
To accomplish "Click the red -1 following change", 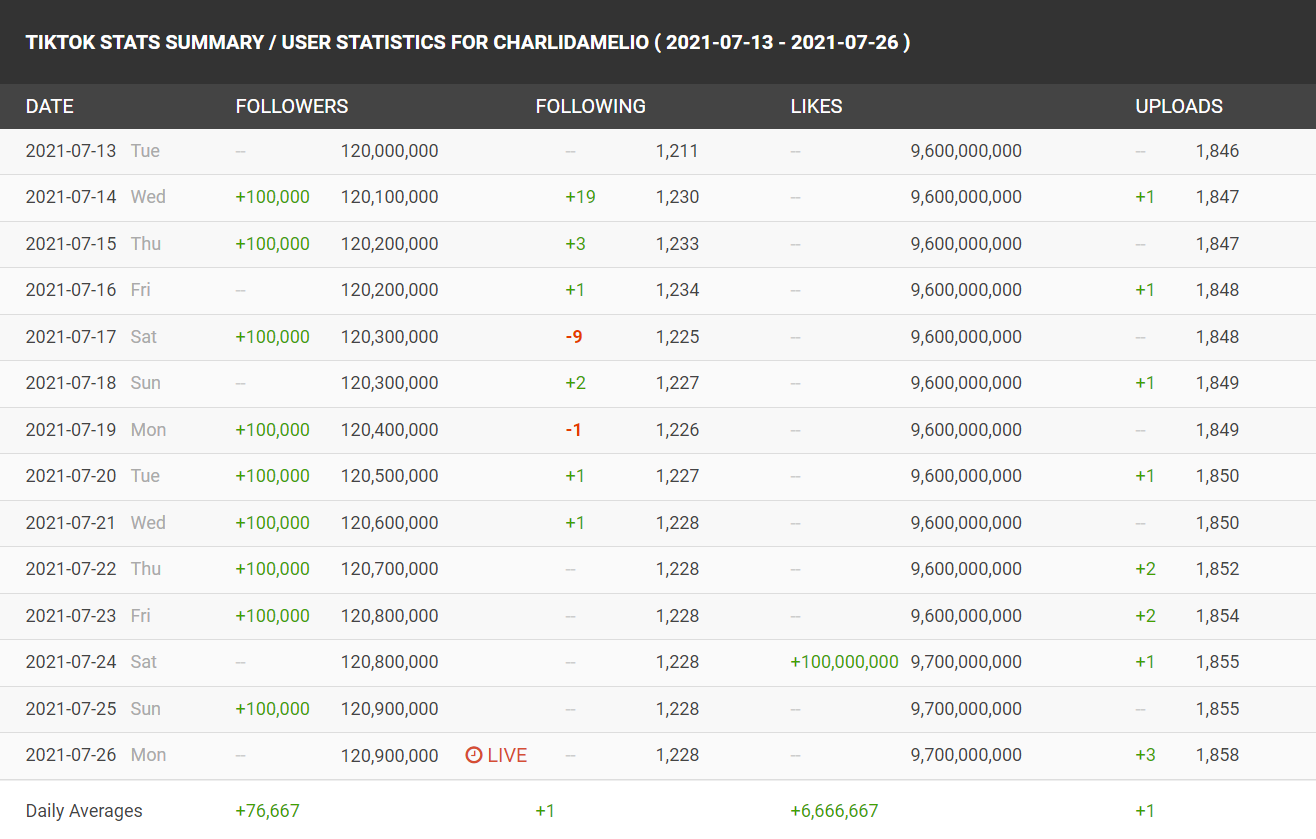I will click(574, 430).
